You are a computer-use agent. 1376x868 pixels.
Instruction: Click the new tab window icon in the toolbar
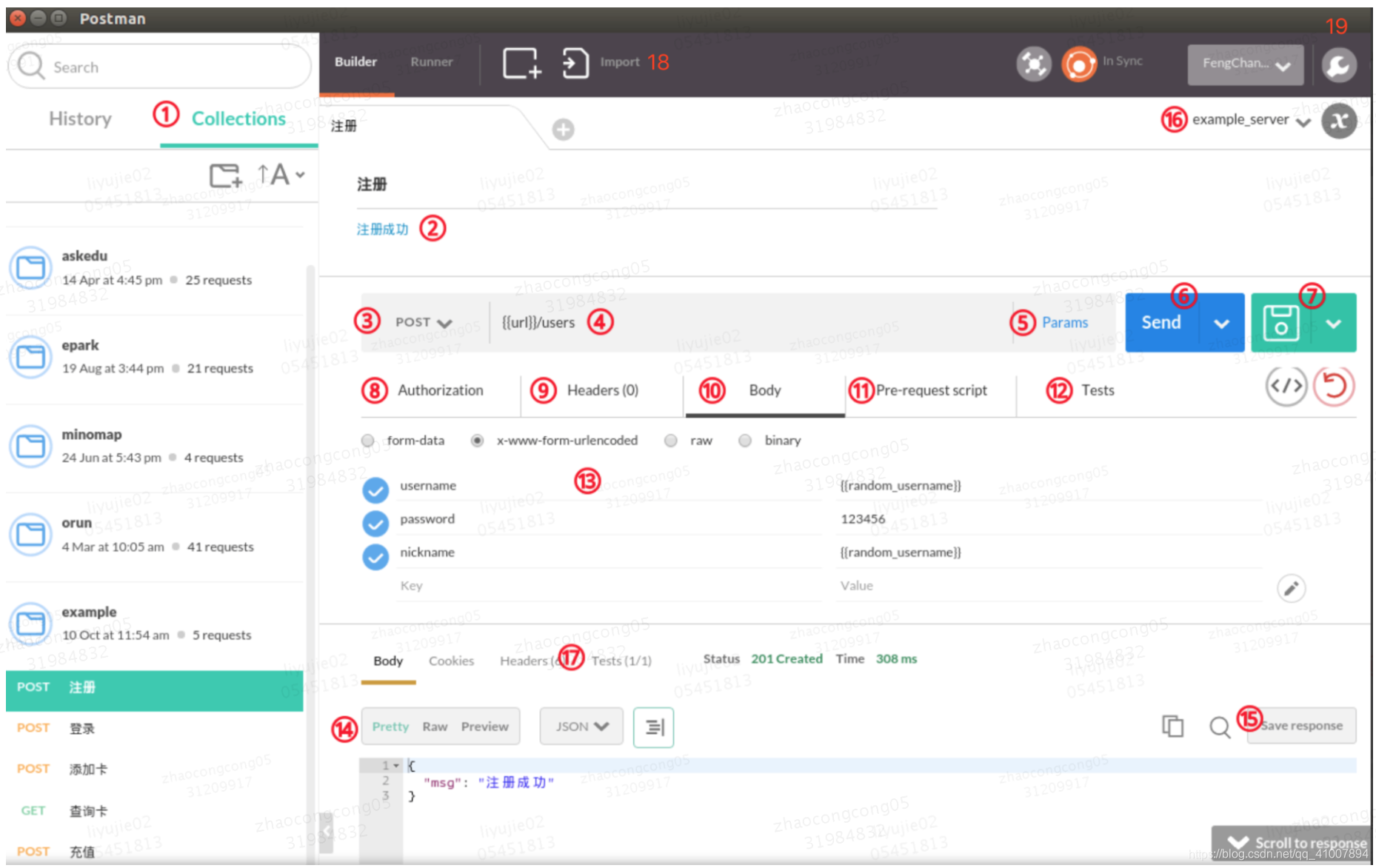521,63
